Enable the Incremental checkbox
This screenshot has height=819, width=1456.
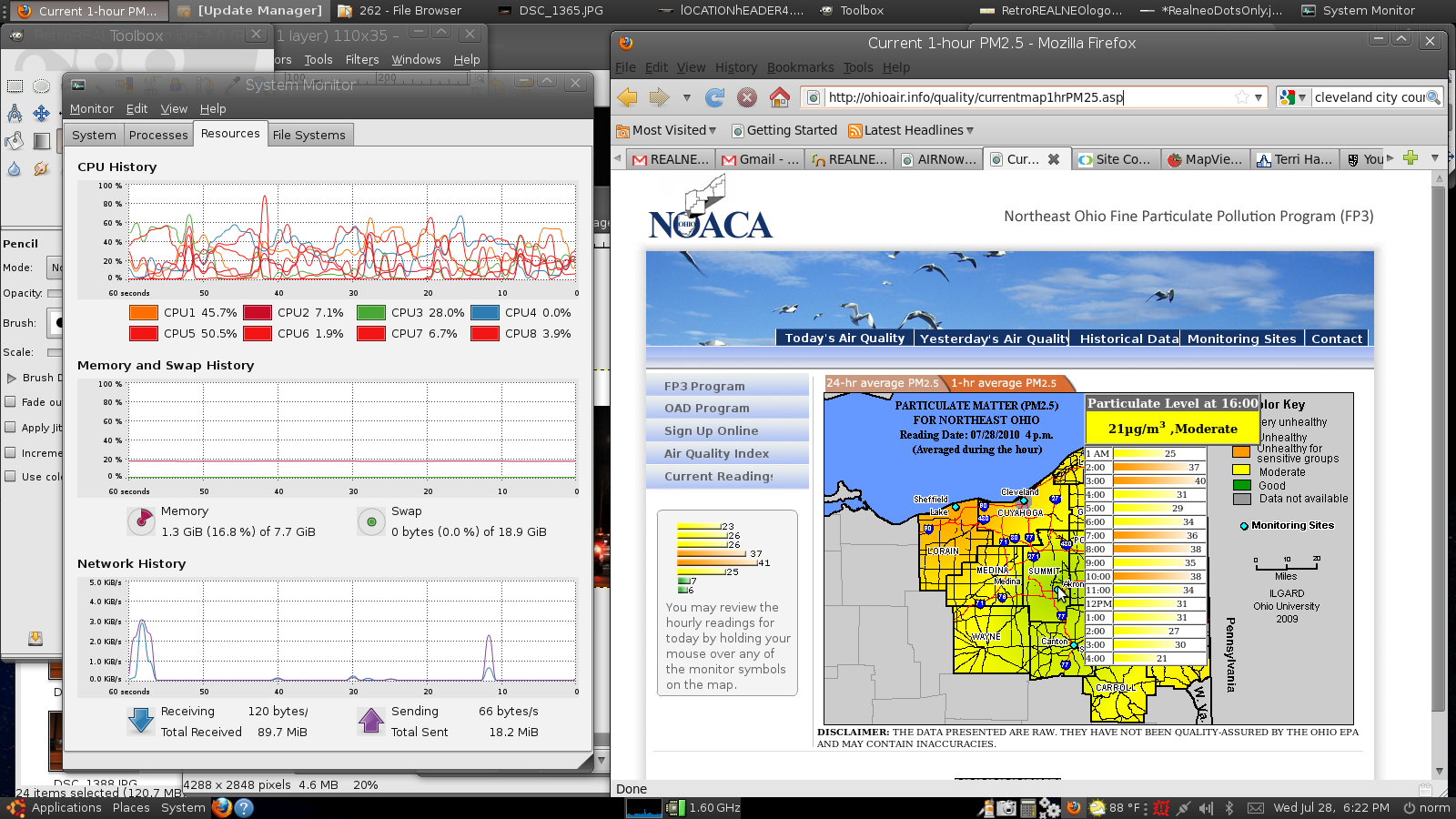point(11,452)
